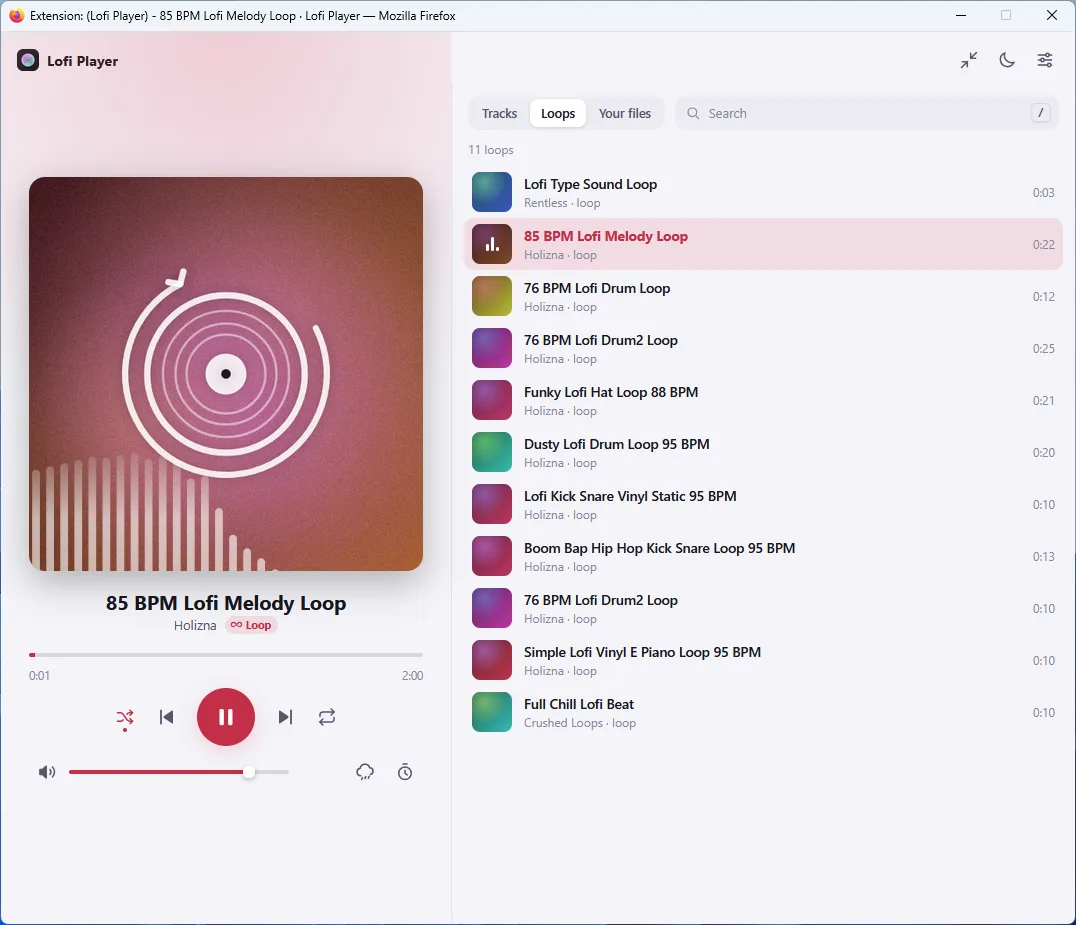Image resolution: width=1076 pixels, height=925 pixels.
Task: Click the 2:00 total time label
Action: point(412,676)
